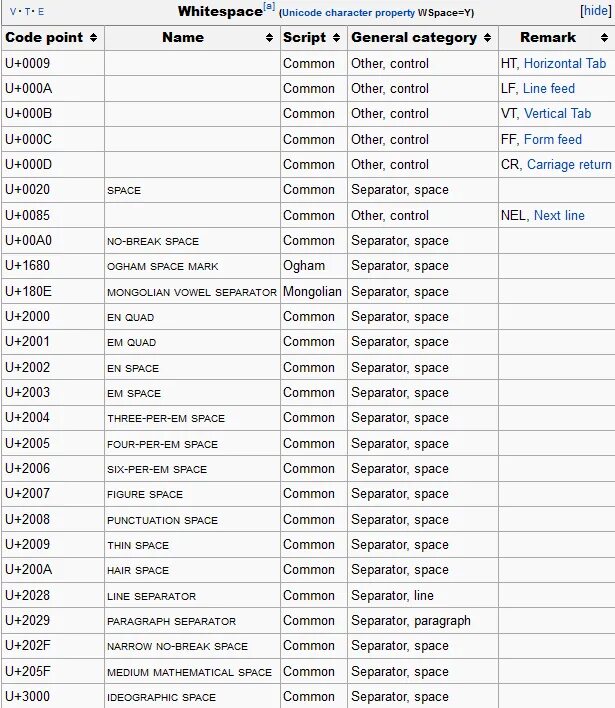Select the PARAGRAPH SEPARATOR name cell
615x708 pixels.
coord(192,621)
